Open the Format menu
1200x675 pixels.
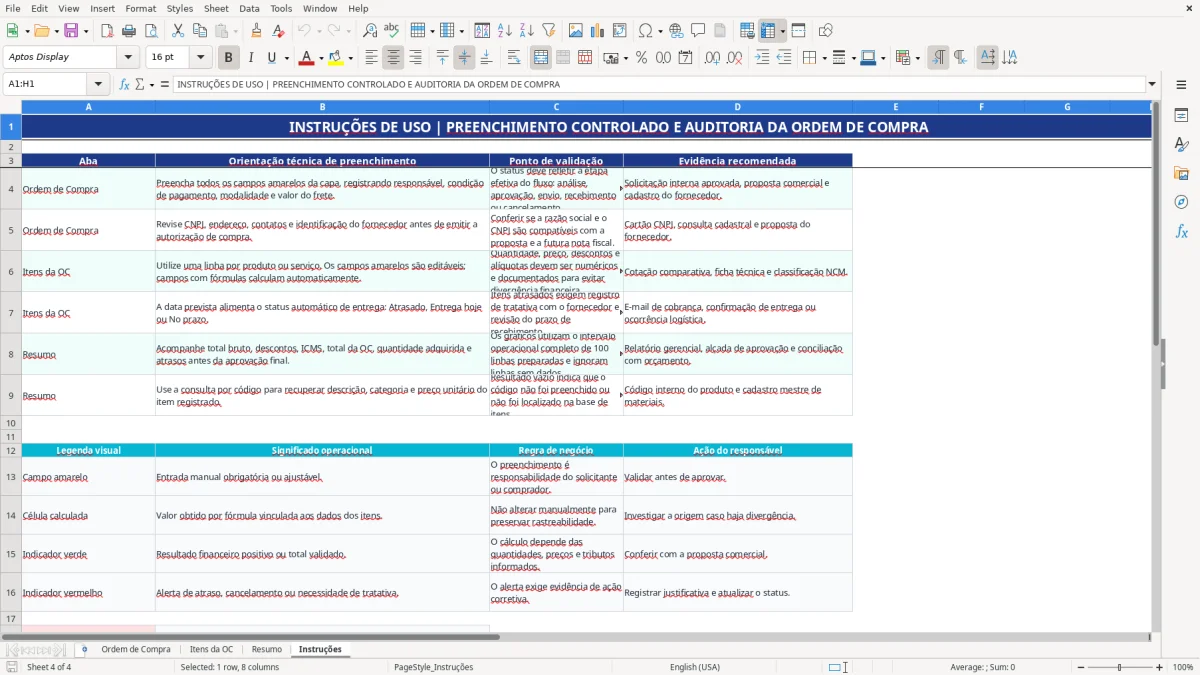pos(140,8)
